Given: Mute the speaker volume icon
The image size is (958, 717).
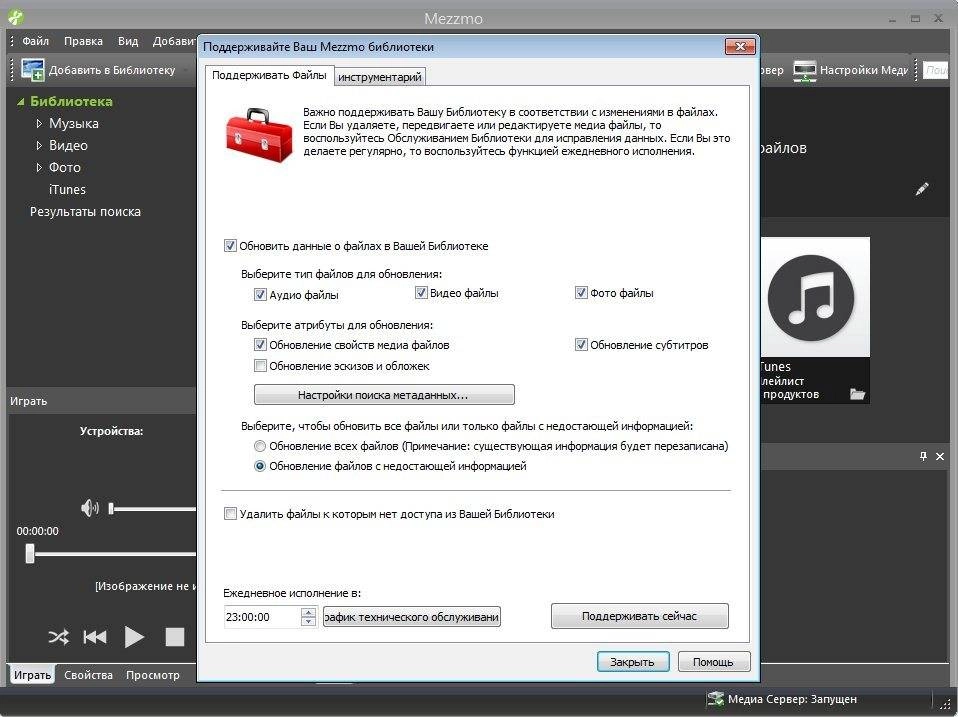Looking at the screenshot, I should coord(90,508).
